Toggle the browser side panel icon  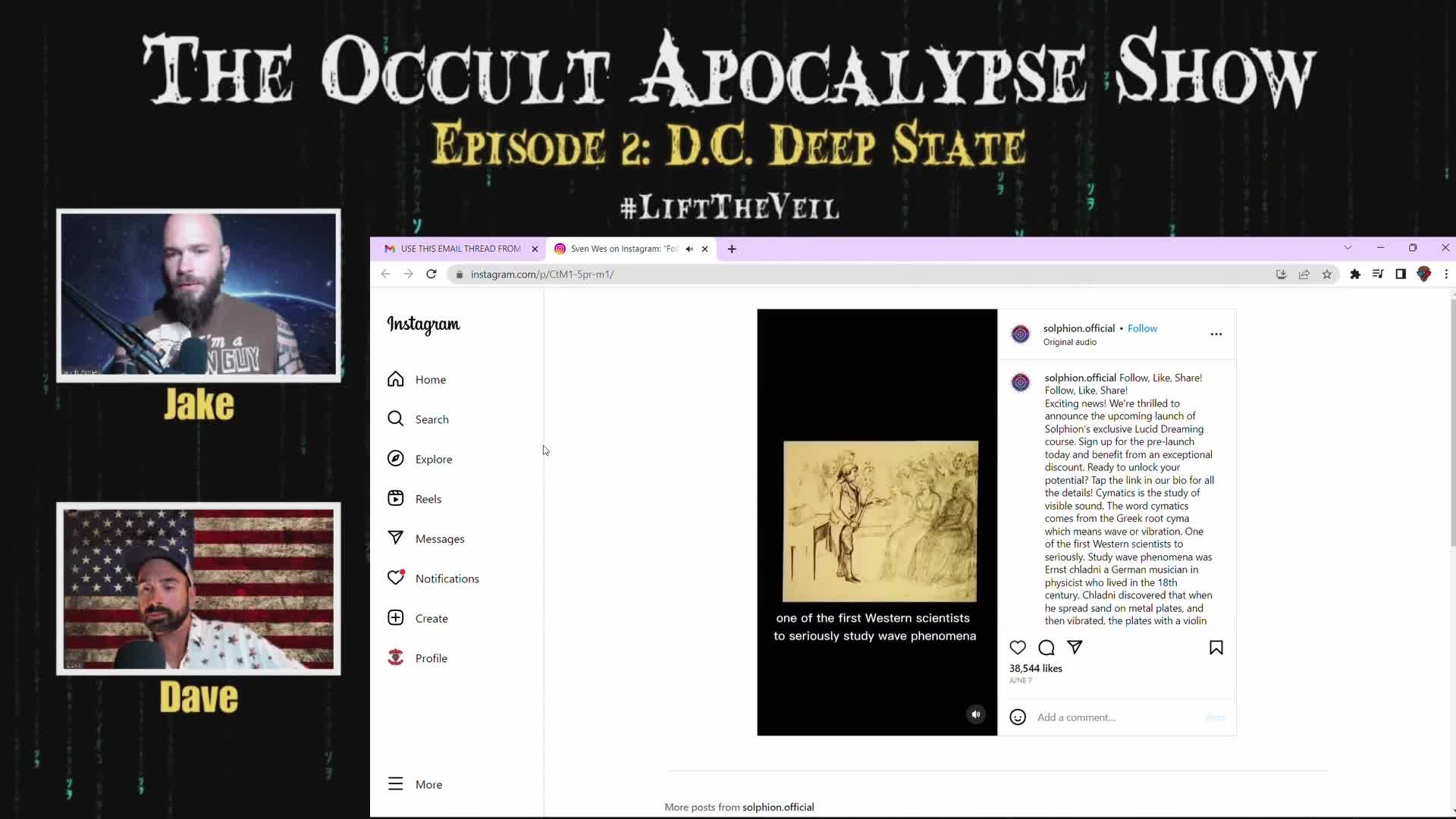1401,275
